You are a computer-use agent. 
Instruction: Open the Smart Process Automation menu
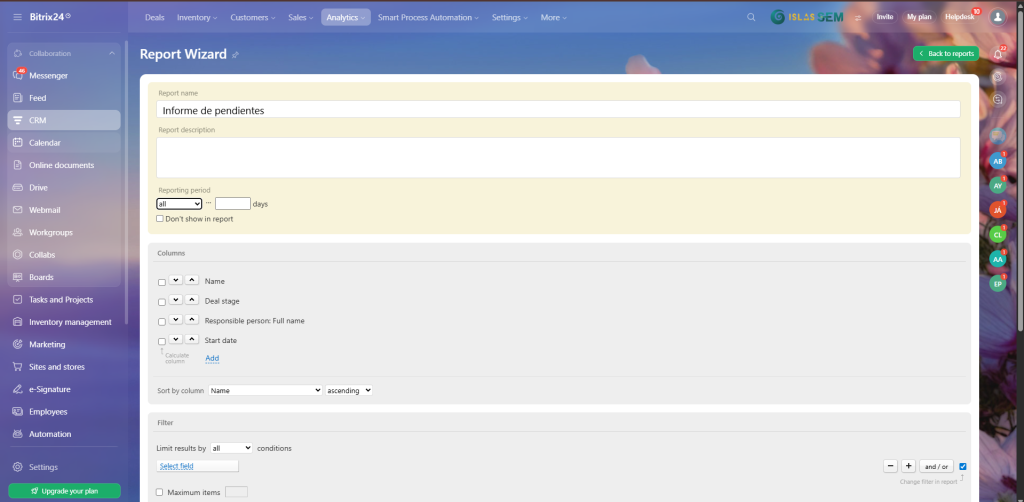pyautogui.click(x=428, y=17)
